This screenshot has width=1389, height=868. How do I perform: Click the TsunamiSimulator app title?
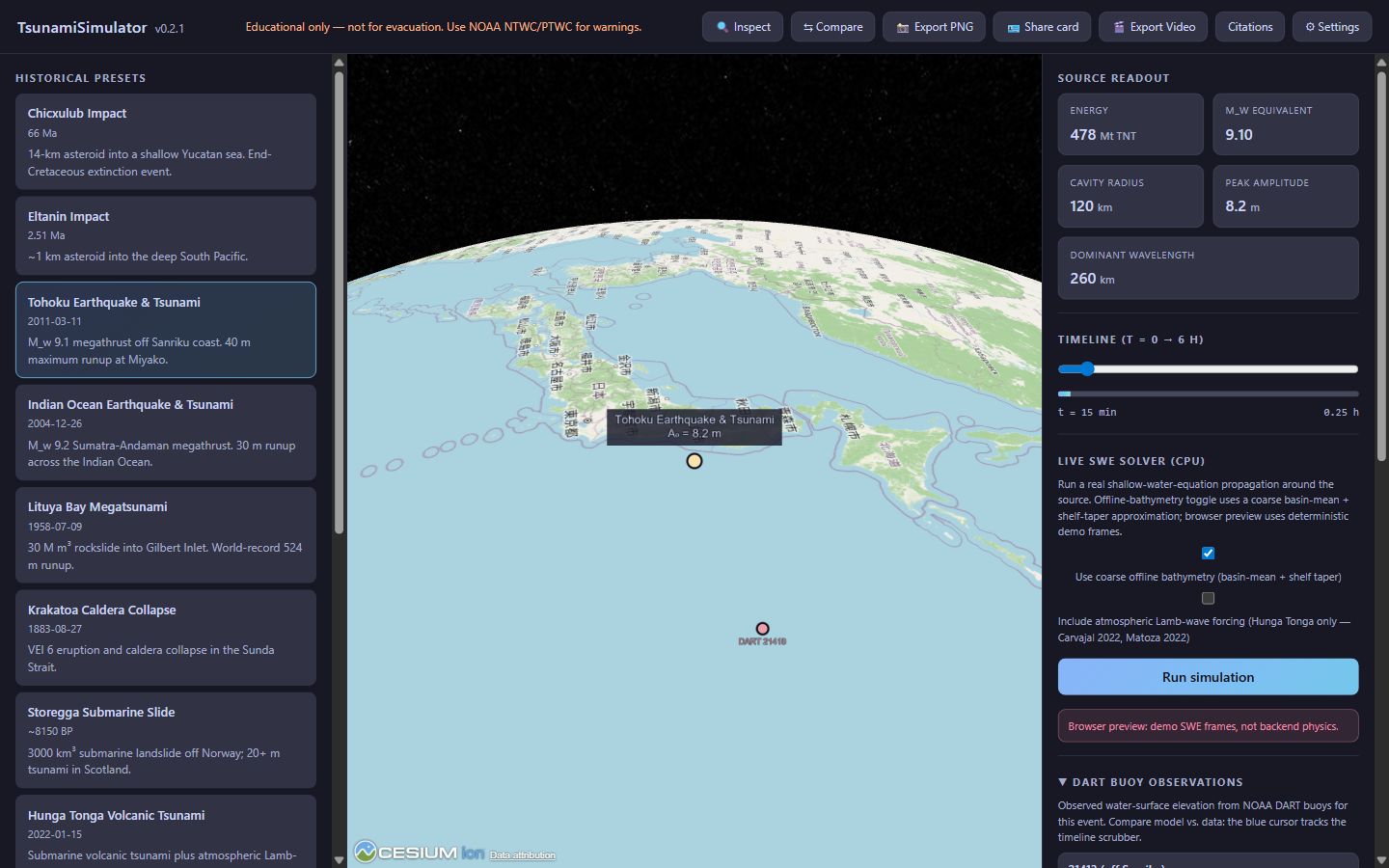[x=82, y=27]
